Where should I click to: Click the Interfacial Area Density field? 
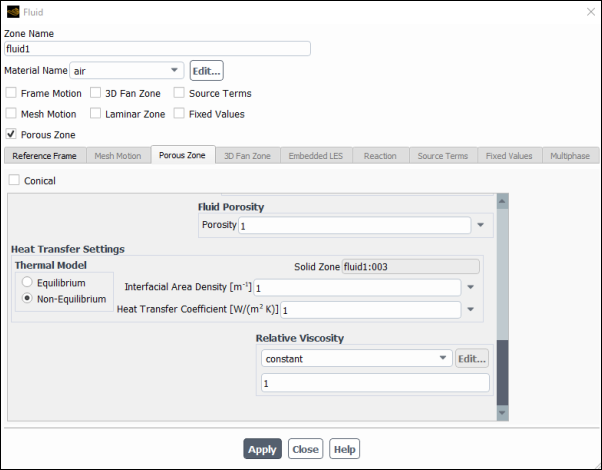point(357,288)
